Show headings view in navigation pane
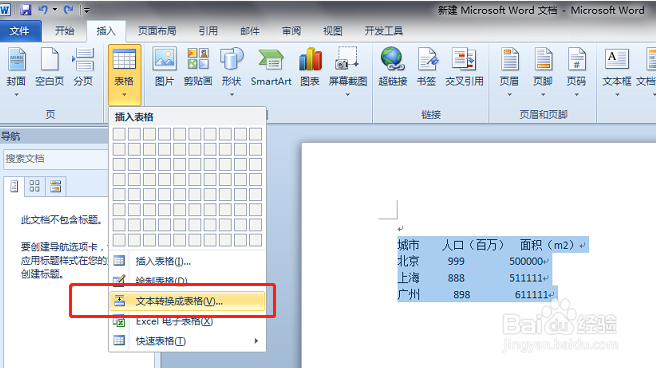 14,186
